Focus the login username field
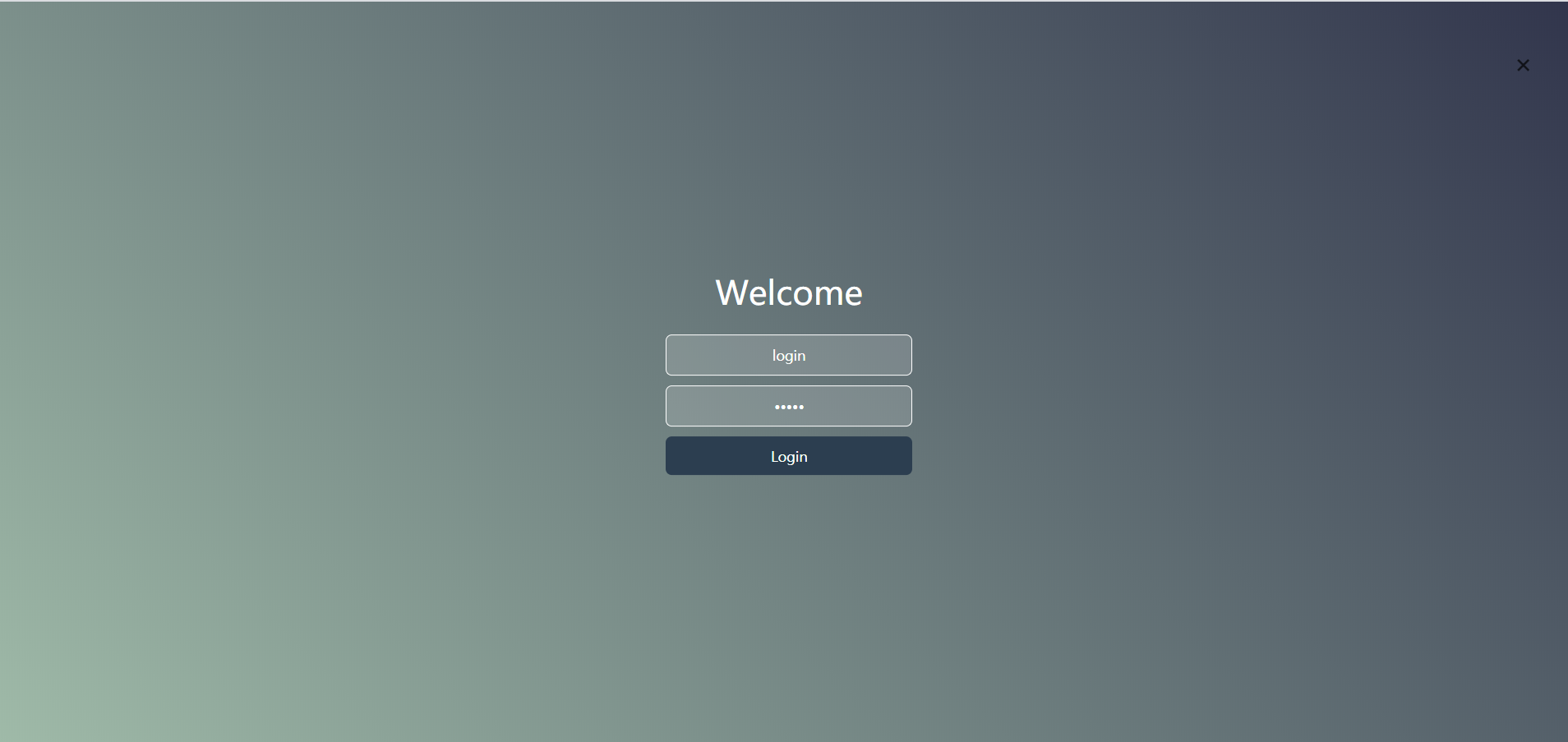 (789, 355)
